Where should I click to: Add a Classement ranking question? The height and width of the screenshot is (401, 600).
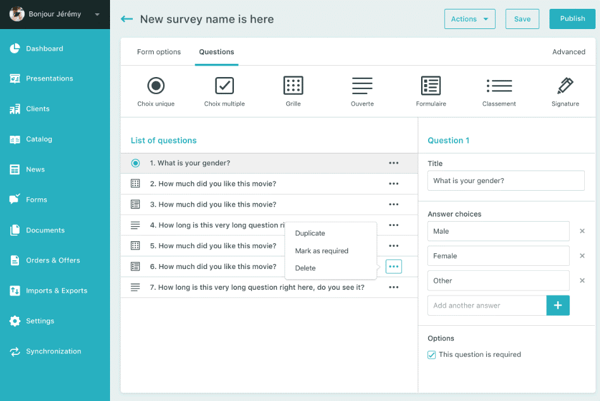499,86
